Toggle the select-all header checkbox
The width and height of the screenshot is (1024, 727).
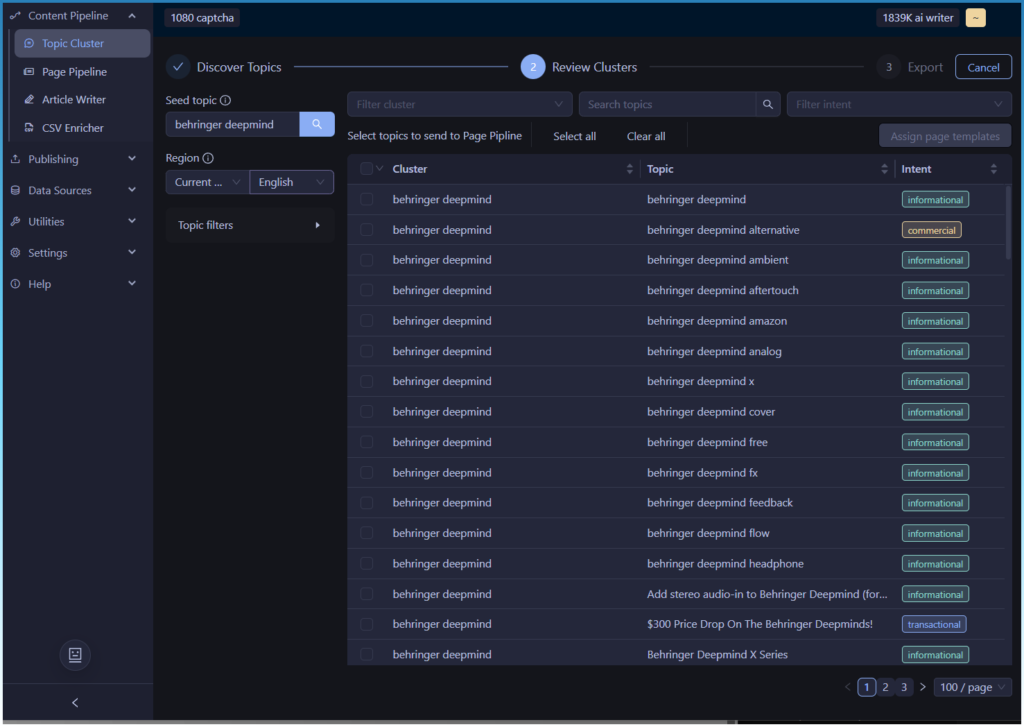click(x=366, y=169)
